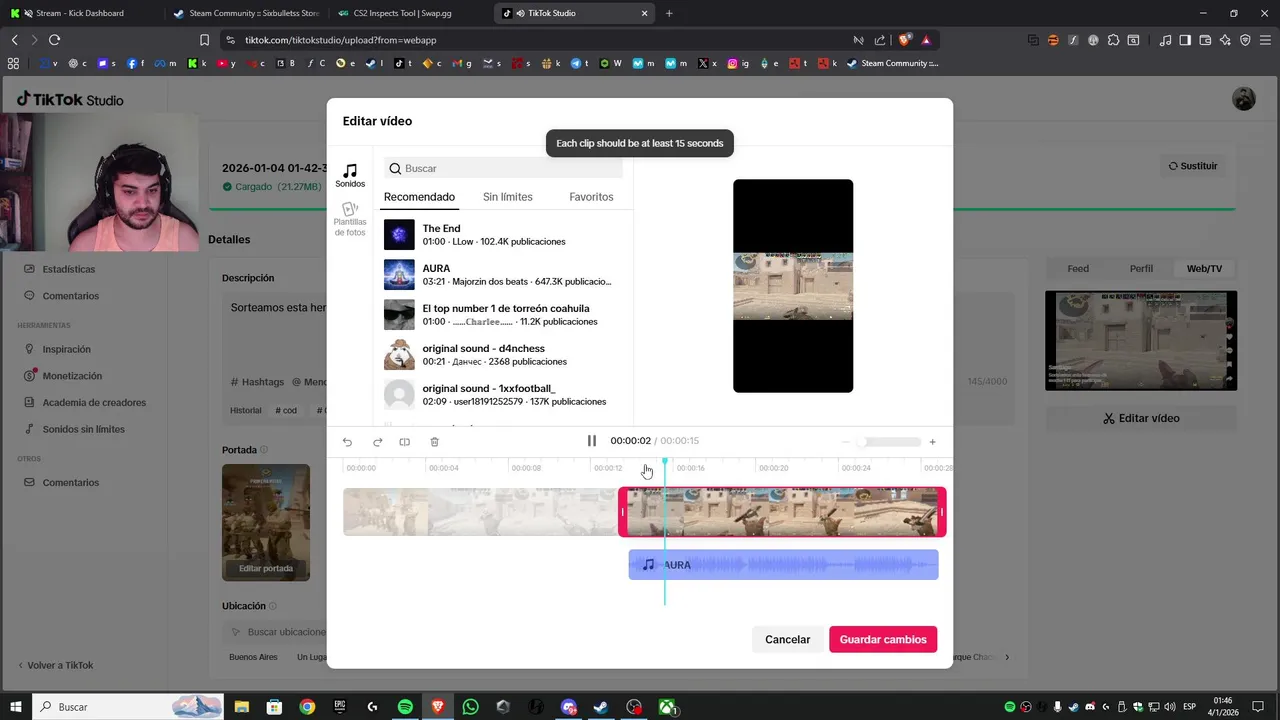Switch to the Recomendado sounds tab

(419, 197)
